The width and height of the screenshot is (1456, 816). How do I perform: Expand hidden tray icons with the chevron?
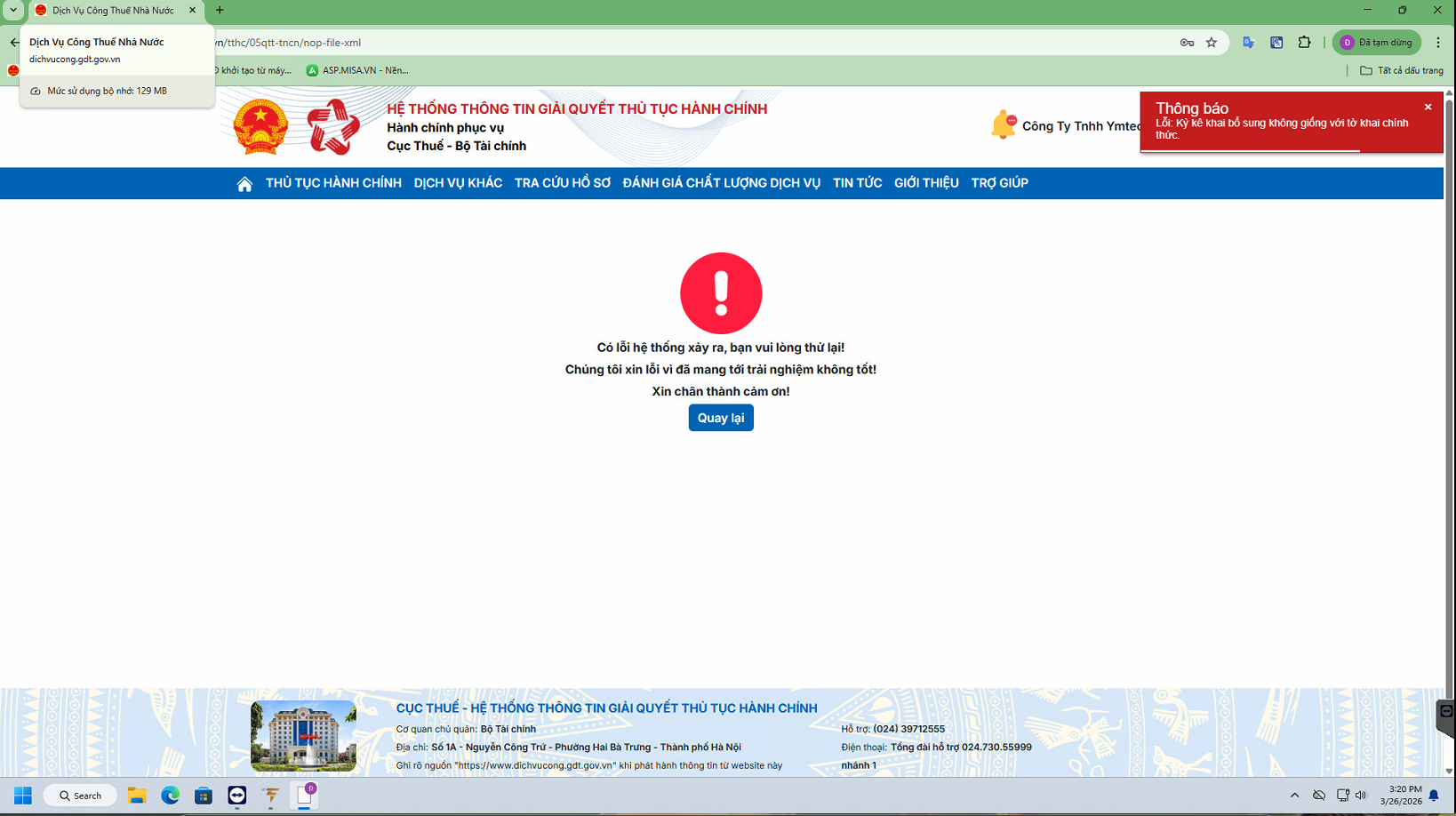[x=1294, y=796]
